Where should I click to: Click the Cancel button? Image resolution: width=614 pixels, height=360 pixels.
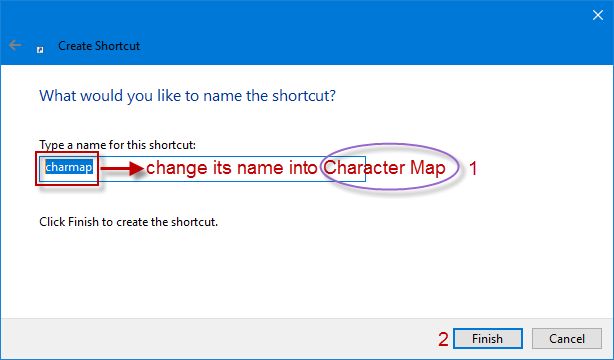[x=567, y=338]
